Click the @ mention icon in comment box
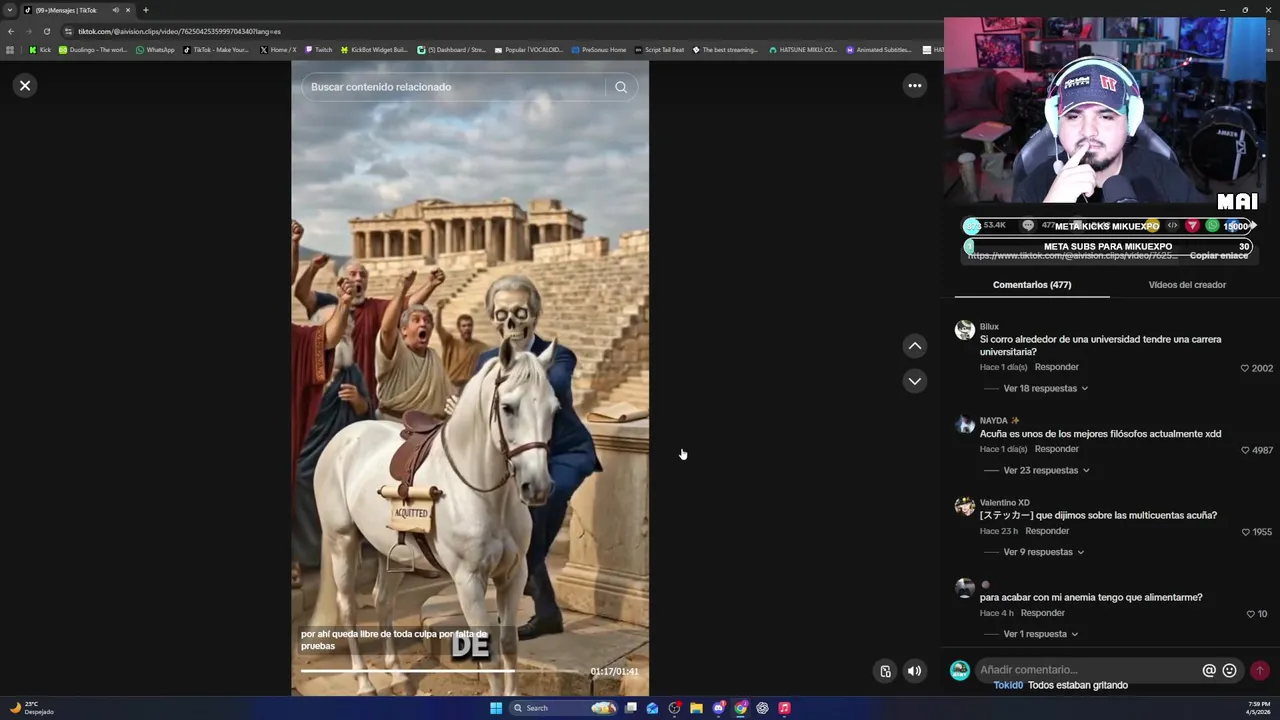 coord(1209,670)
